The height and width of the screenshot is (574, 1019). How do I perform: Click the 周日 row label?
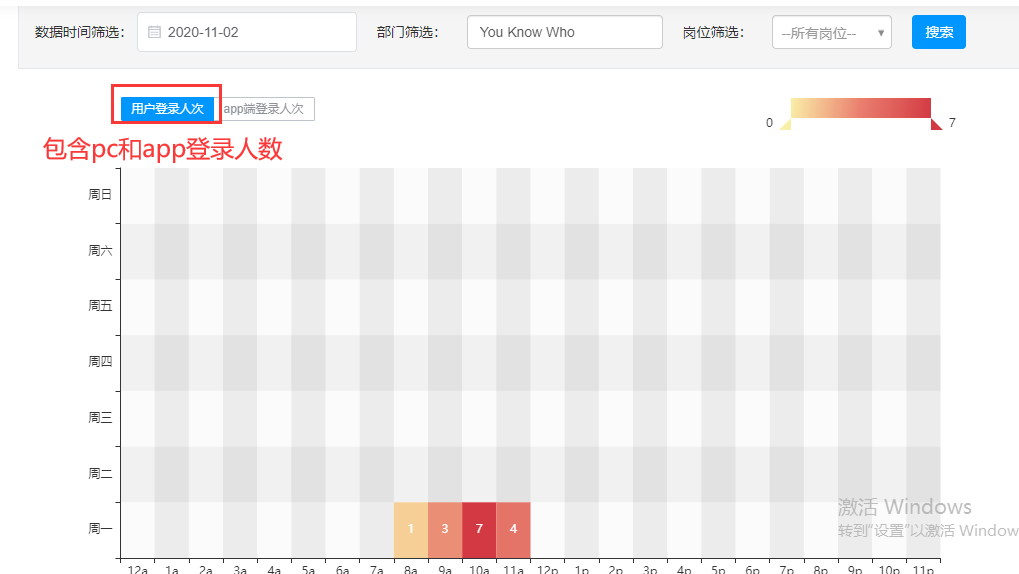coord(100,195)
